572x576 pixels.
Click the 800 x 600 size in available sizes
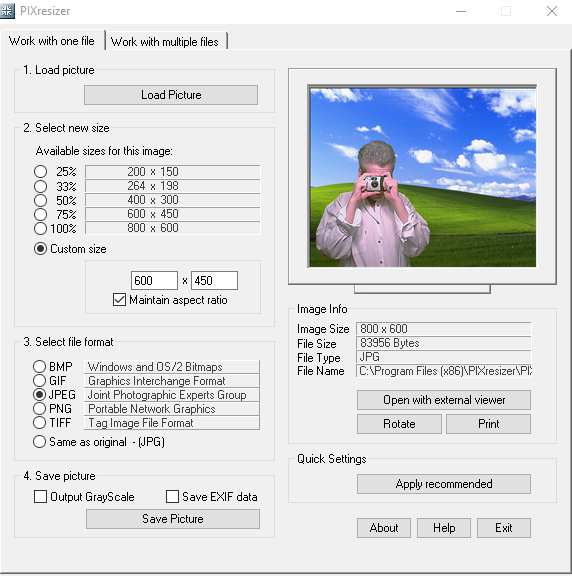pos(153,228)
